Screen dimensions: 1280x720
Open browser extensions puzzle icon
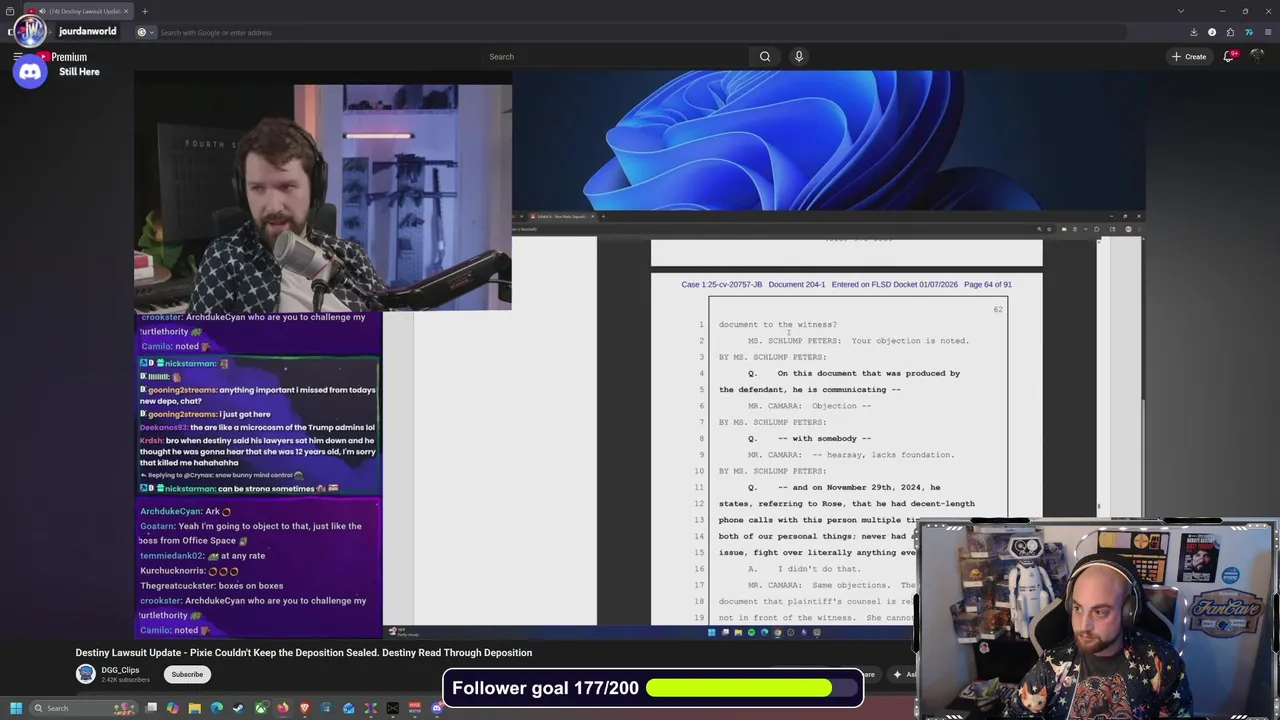tap(1230, 32)
